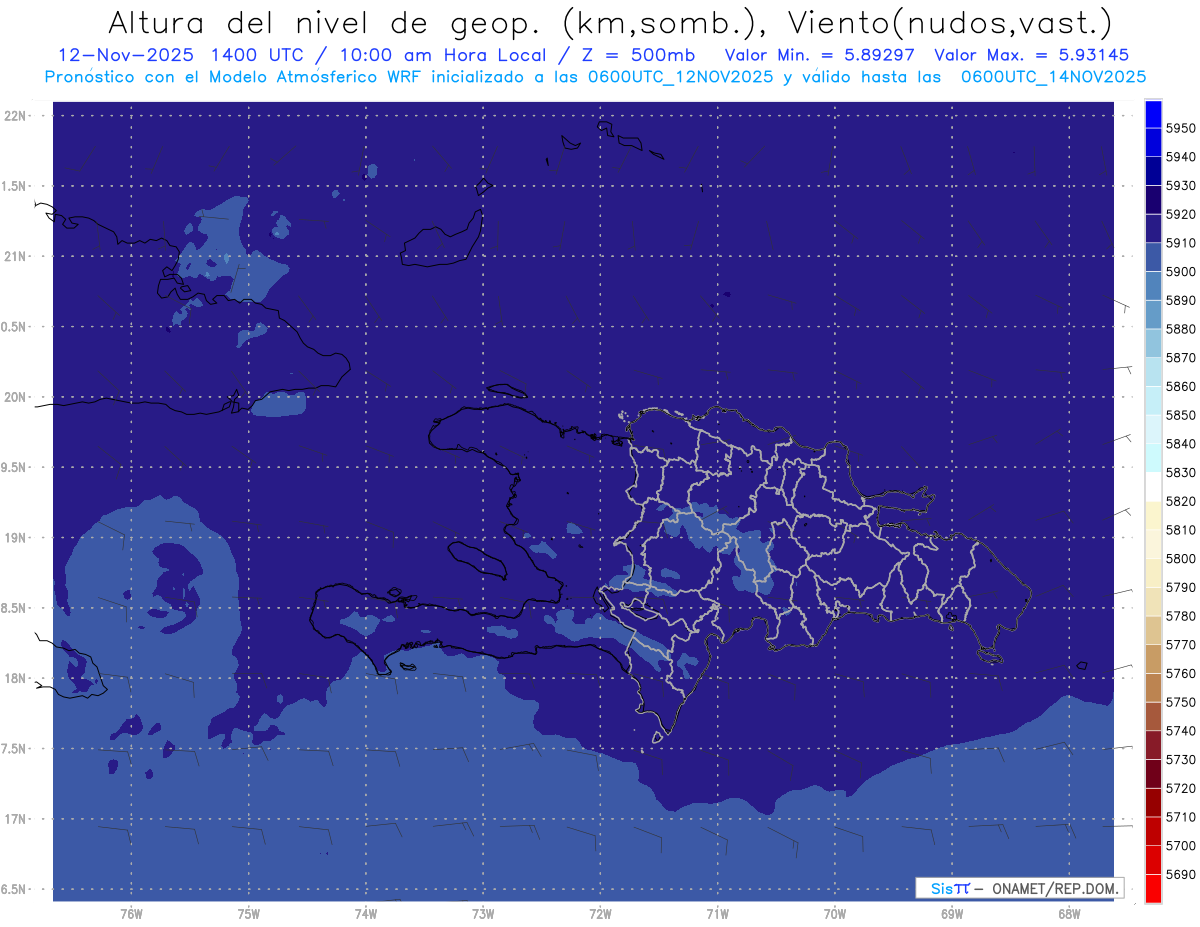
Task: Click the bright blue swatch above 5950
Action: coord(1153,114)
